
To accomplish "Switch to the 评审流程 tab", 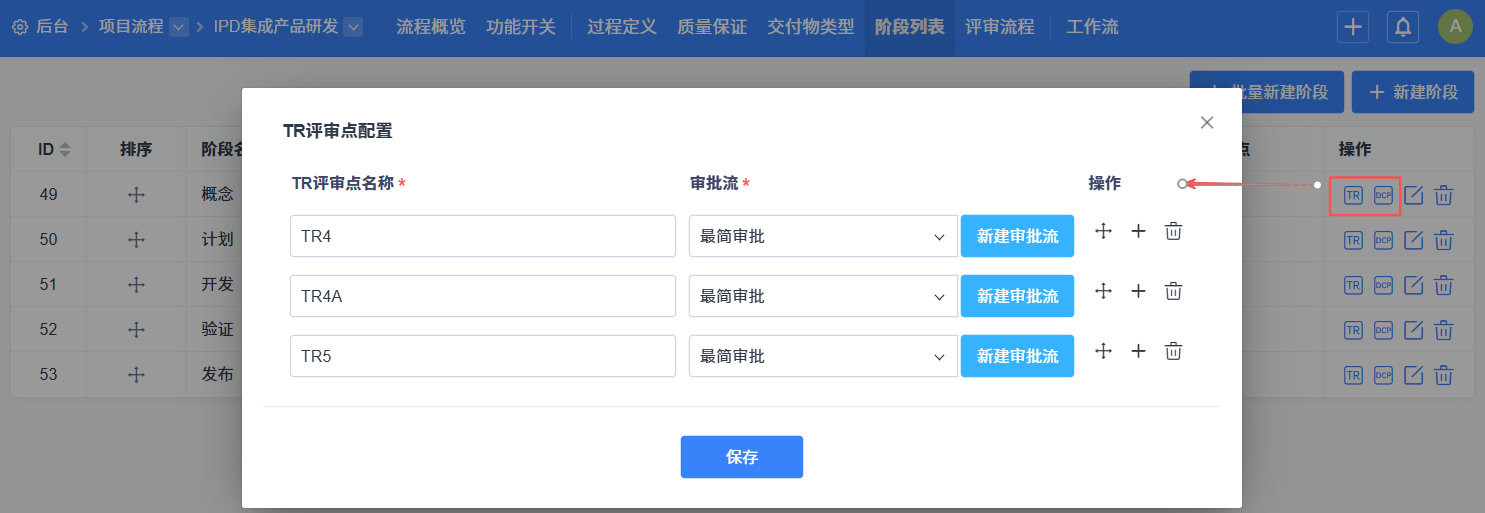I will [x=1000, y=27].
